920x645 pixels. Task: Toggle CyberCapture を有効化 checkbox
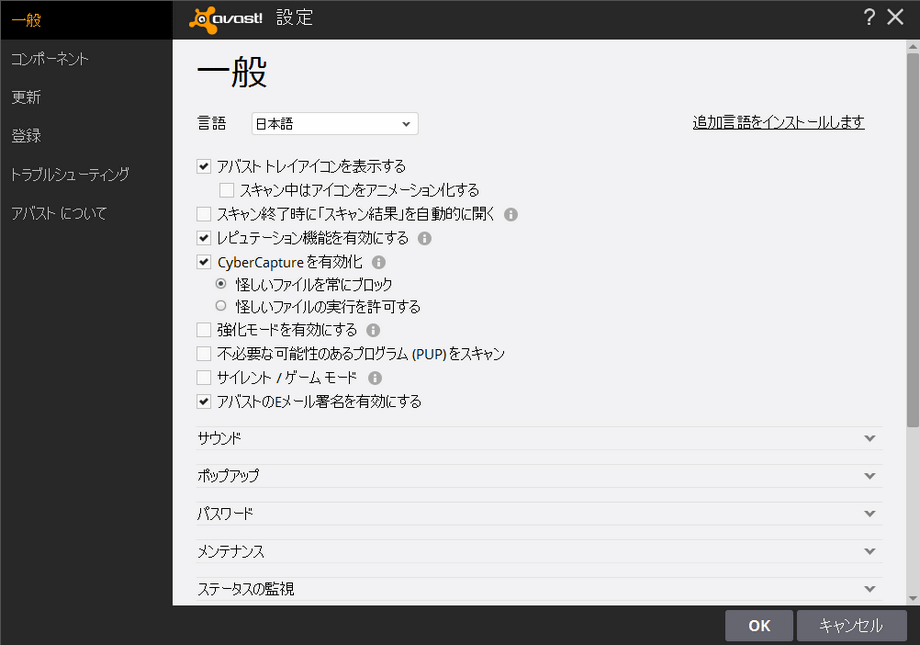(204, 262)
